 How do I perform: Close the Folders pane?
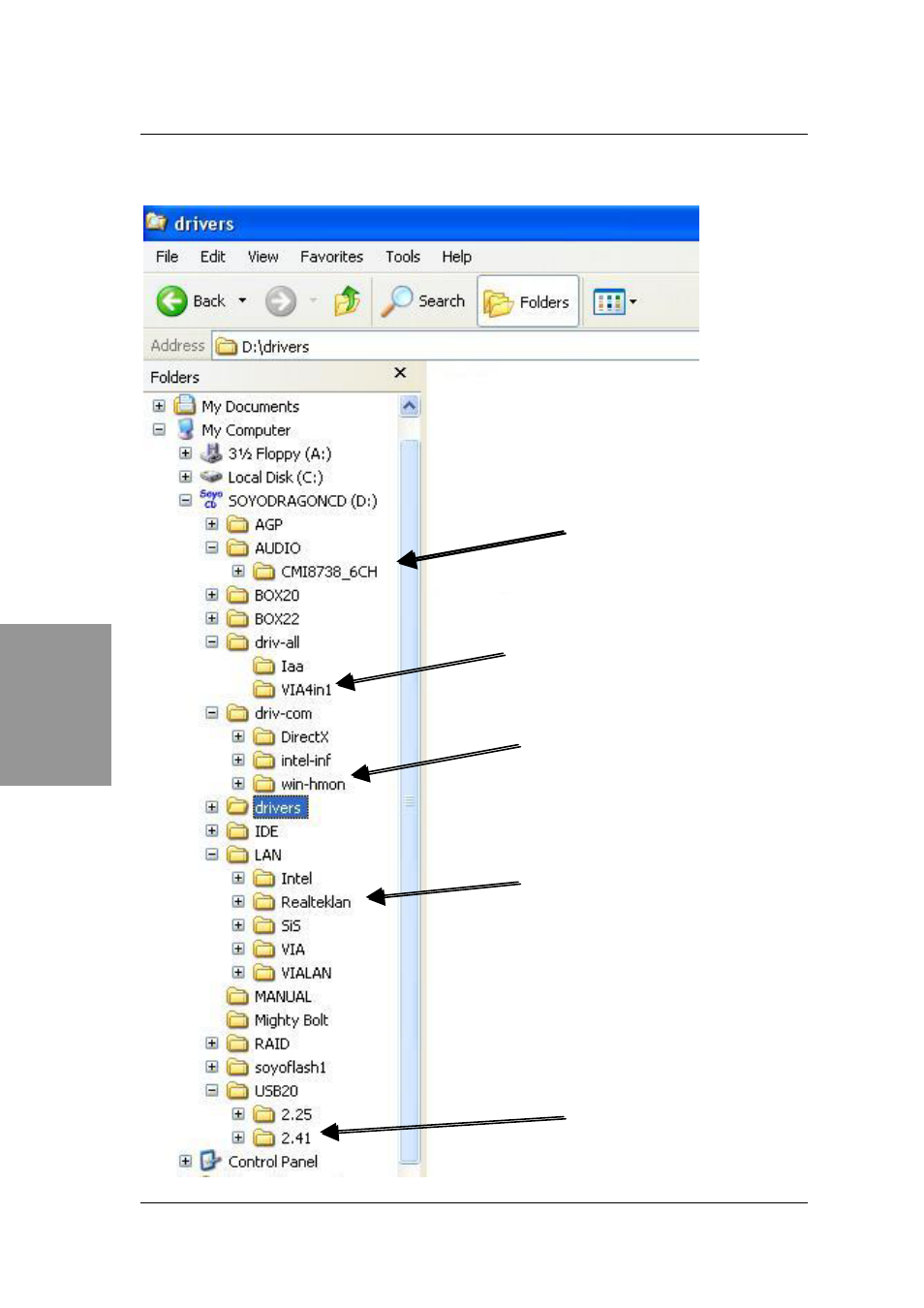400,373
